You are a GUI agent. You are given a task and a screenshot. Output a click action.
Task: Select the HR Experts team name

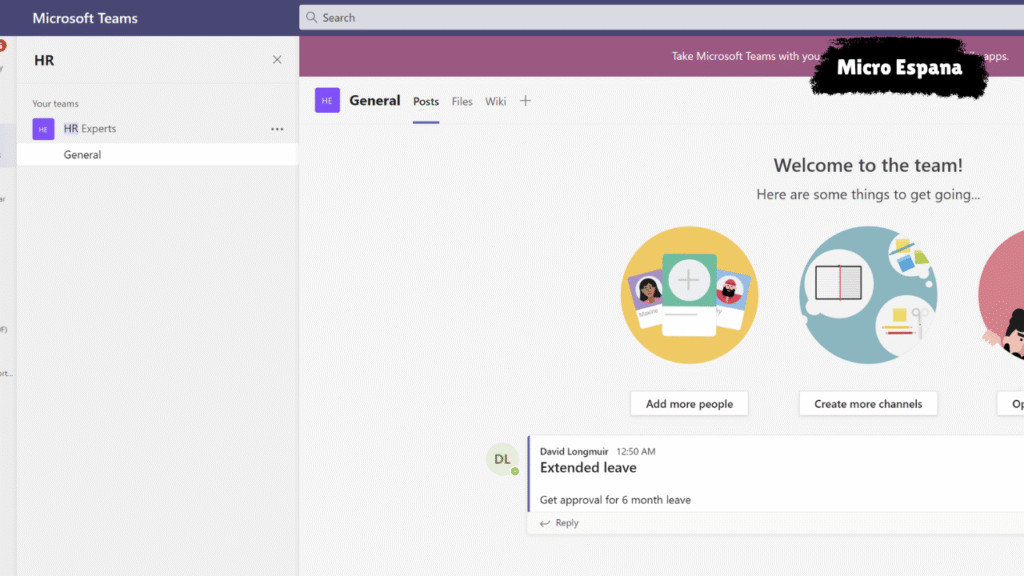click(90, 129)
